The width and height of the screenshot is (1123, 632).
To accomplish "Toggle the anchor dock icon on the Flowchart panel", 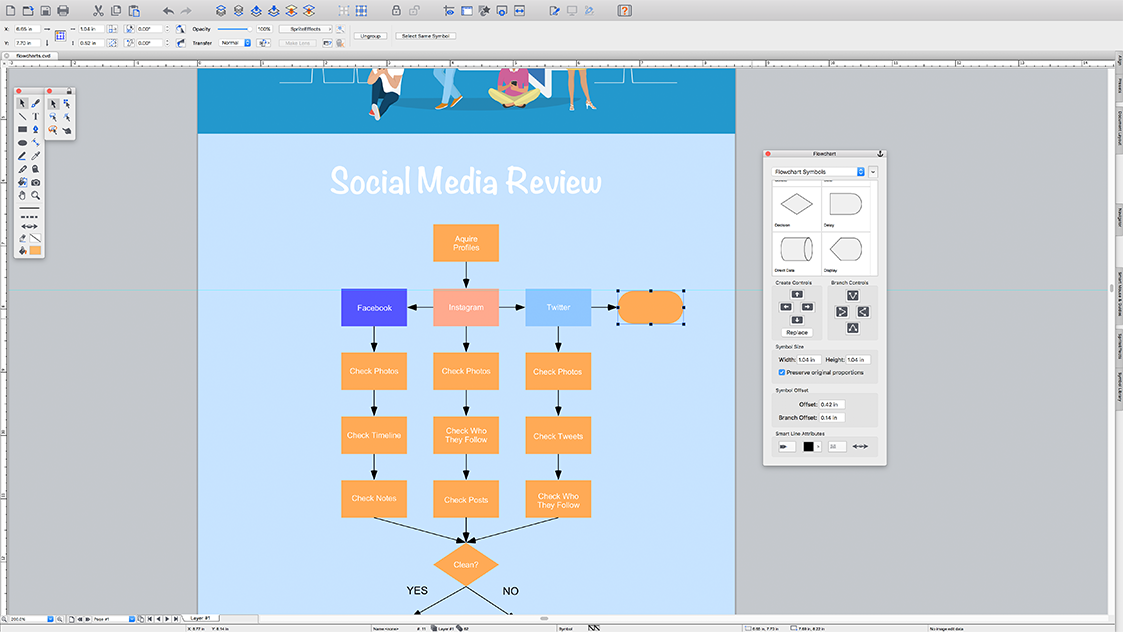I will click(x=880, y=153).
